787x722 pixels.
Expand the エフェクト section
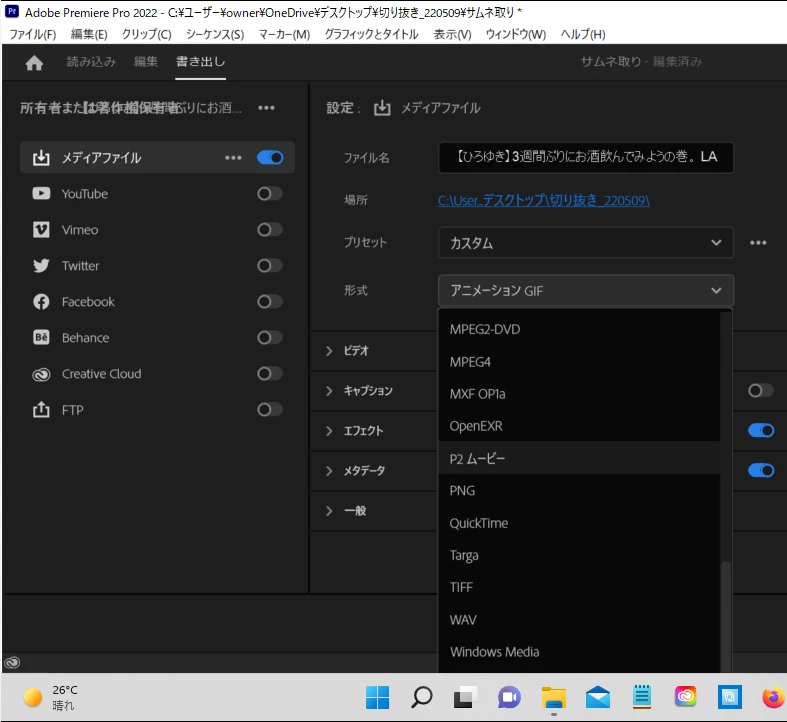tap(329, 431)
